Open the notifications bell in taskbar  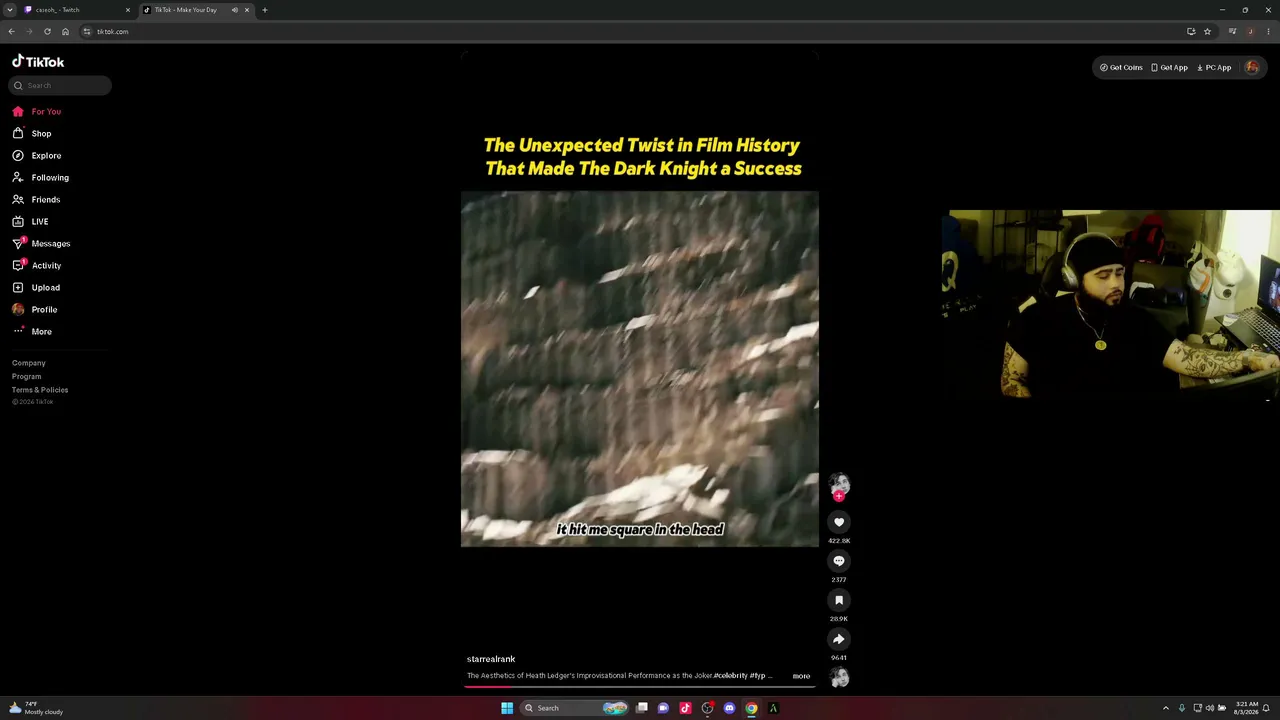pos(1266,708)
